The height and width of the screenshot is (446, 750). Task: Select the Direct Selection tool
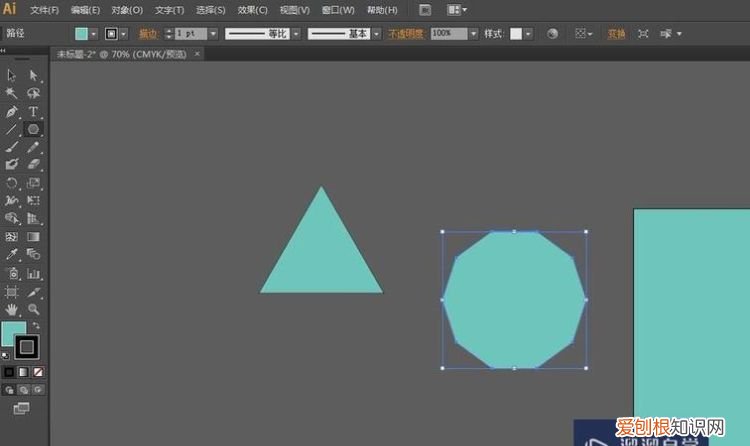click(33, 75)
